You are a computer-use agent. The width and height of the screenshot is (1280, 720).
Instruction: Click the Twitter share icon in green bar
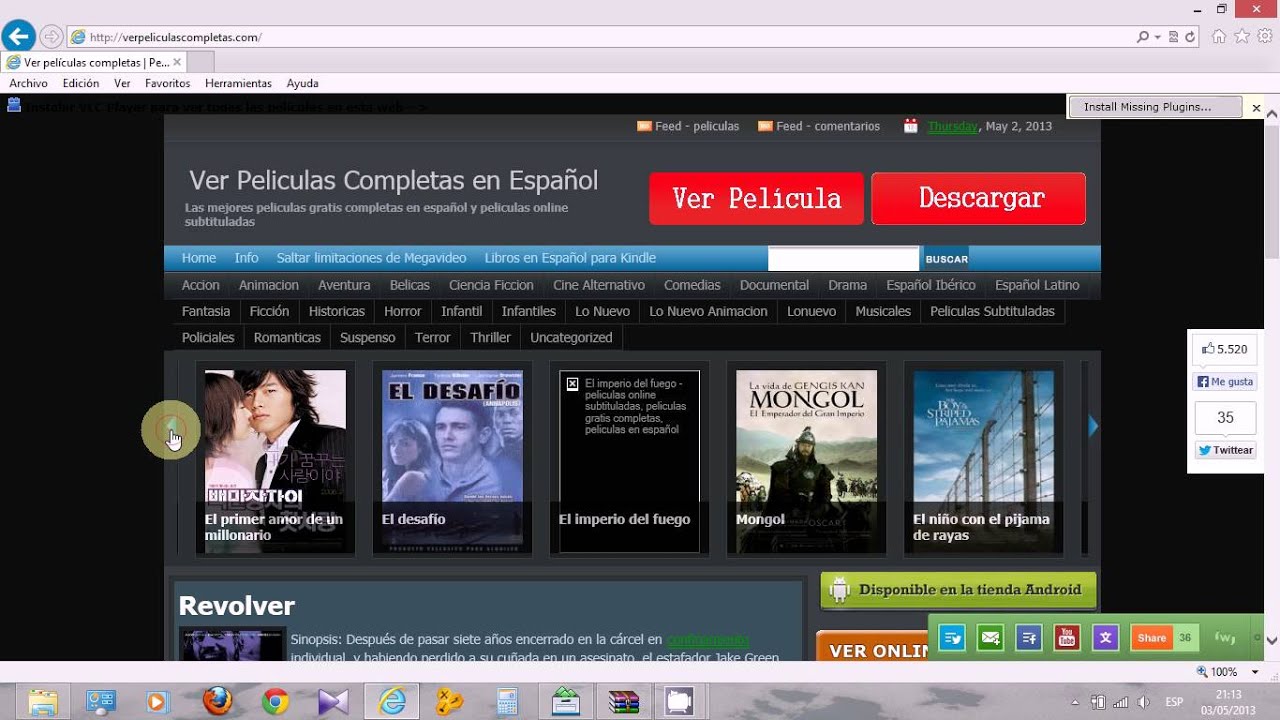[x=952, y=637]
